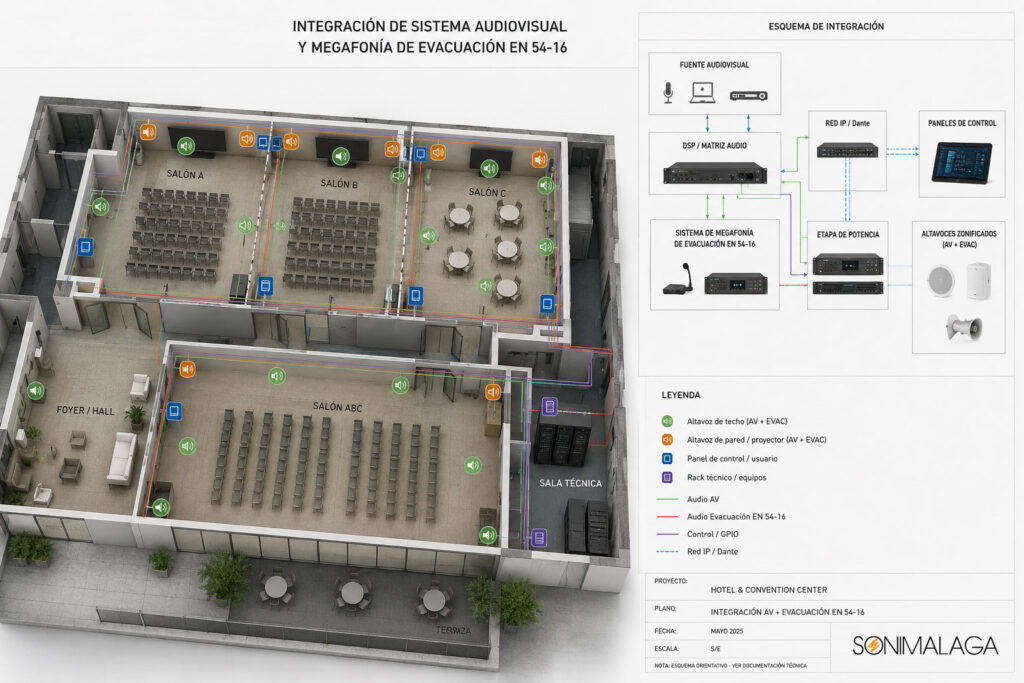This screenshot has width=1024, height=683.
Task: Click the 'SALA TÉCNICA' label
Action: (x=570, y=483)
